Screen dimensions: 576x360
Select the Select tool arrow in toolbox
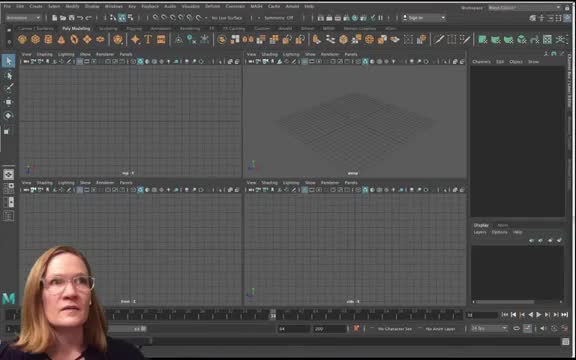9,61
